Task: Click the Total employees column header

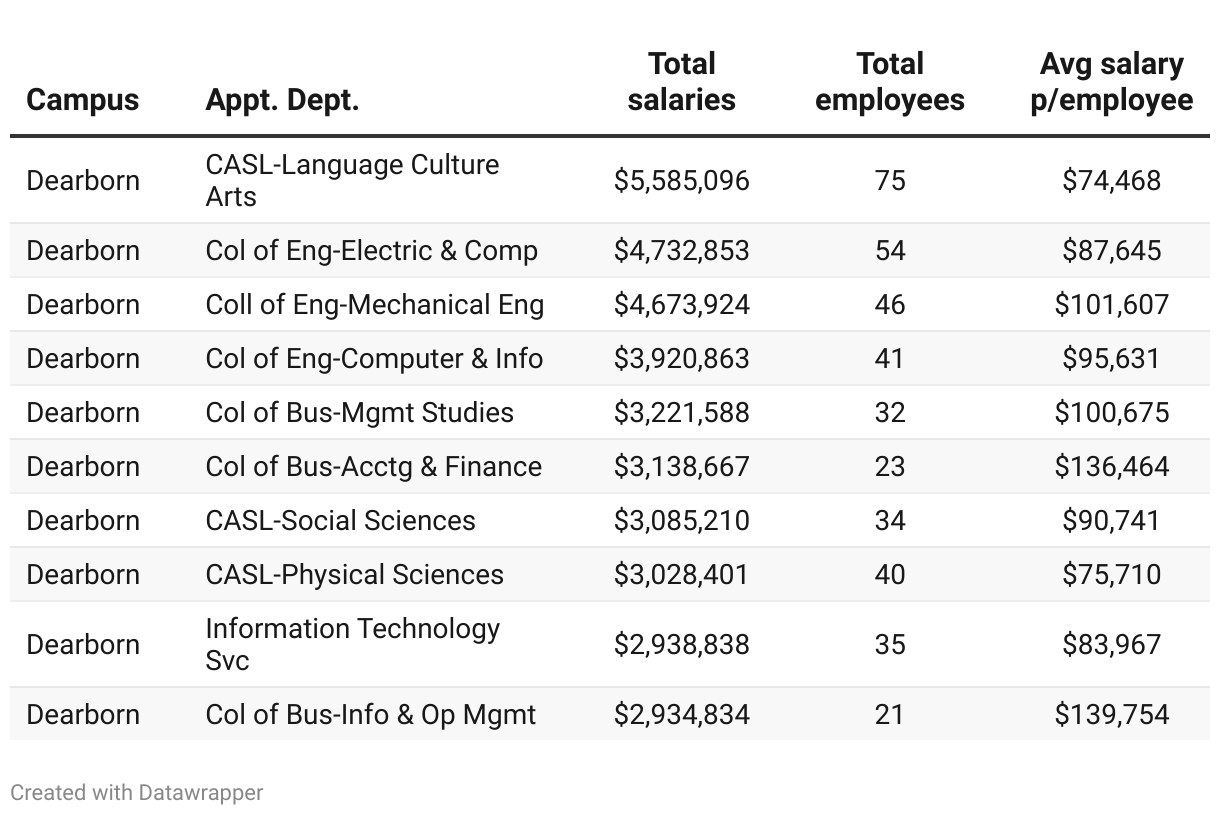Action: point(890,82)
